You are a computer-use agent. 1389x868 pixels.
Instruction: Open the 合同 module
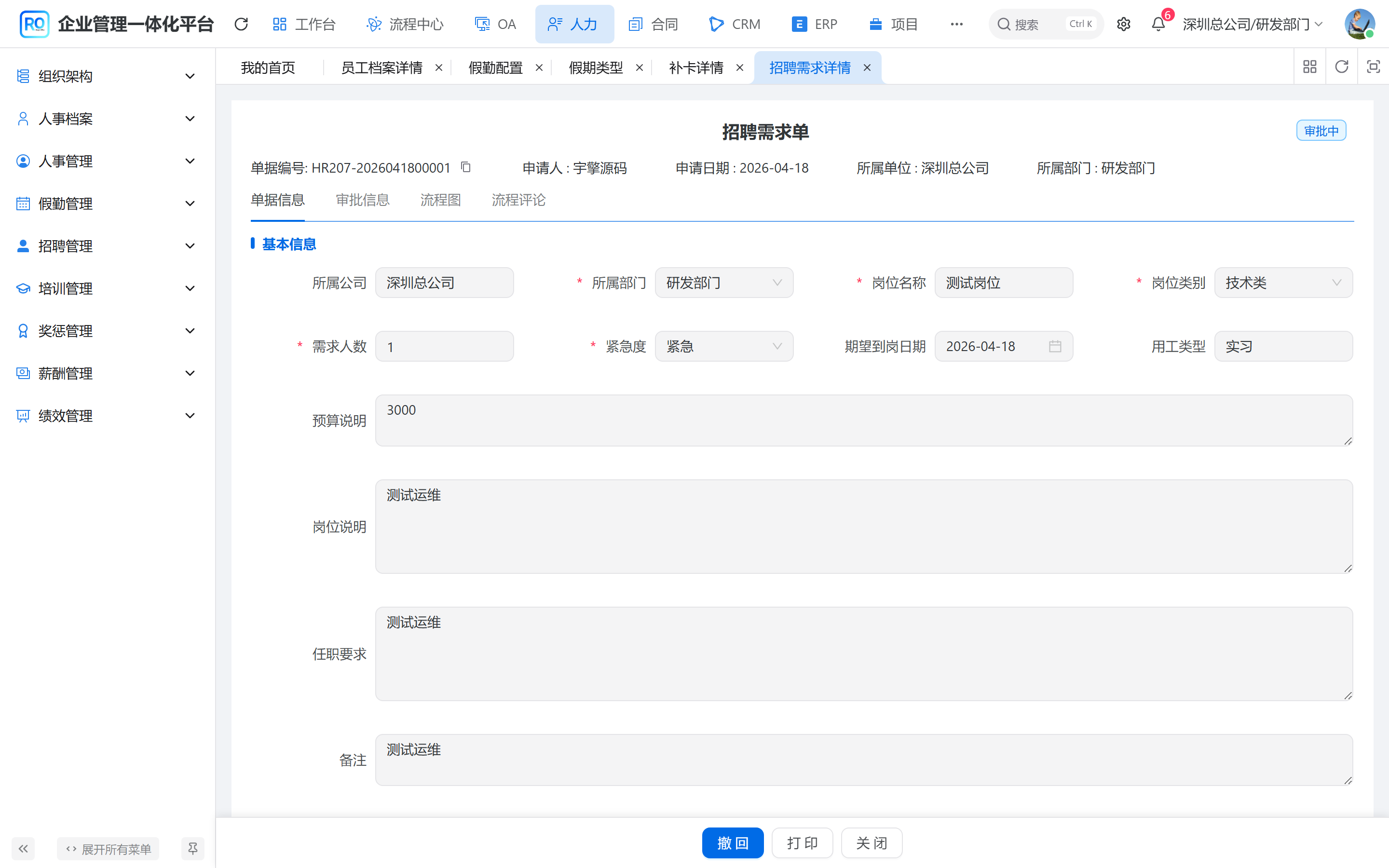pyautogui.click(x=654, y=24)
